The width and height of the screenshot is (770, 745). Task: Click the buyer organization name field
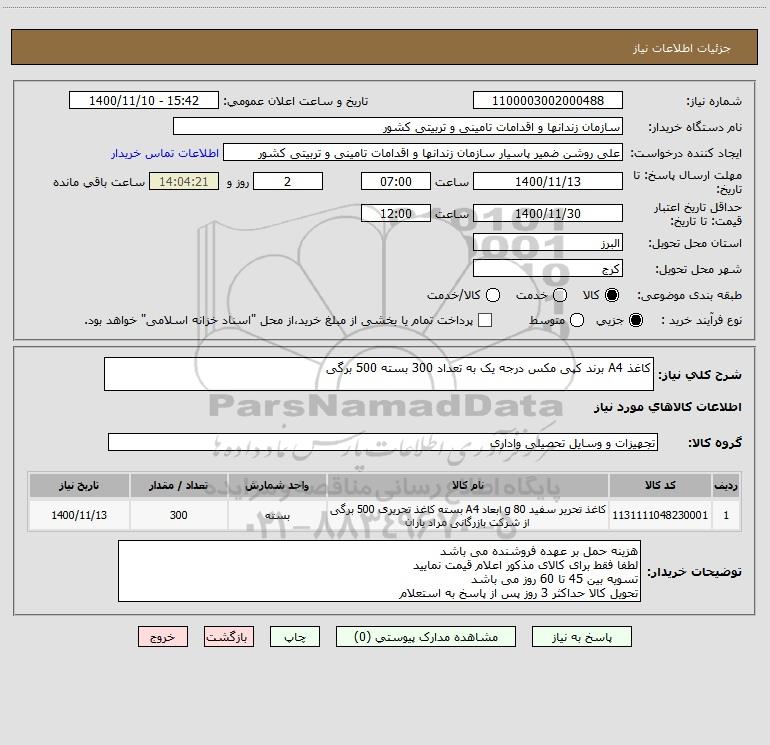pyautogui.click(x=398, y=127)
